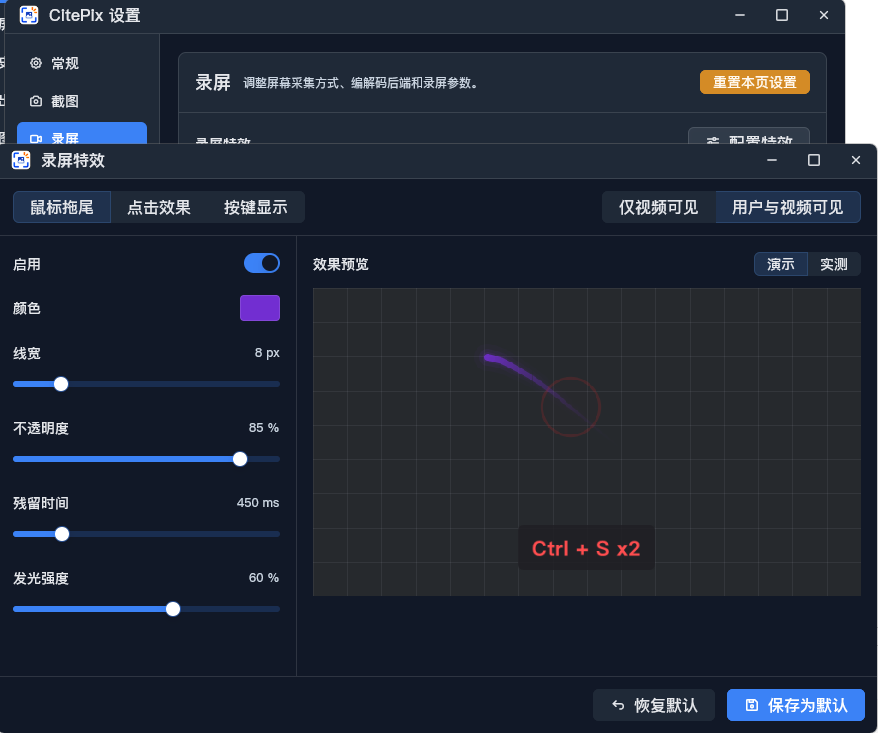Click the 450 ms duration value
The height and width of the screenshot is (733, 878).
258,503
